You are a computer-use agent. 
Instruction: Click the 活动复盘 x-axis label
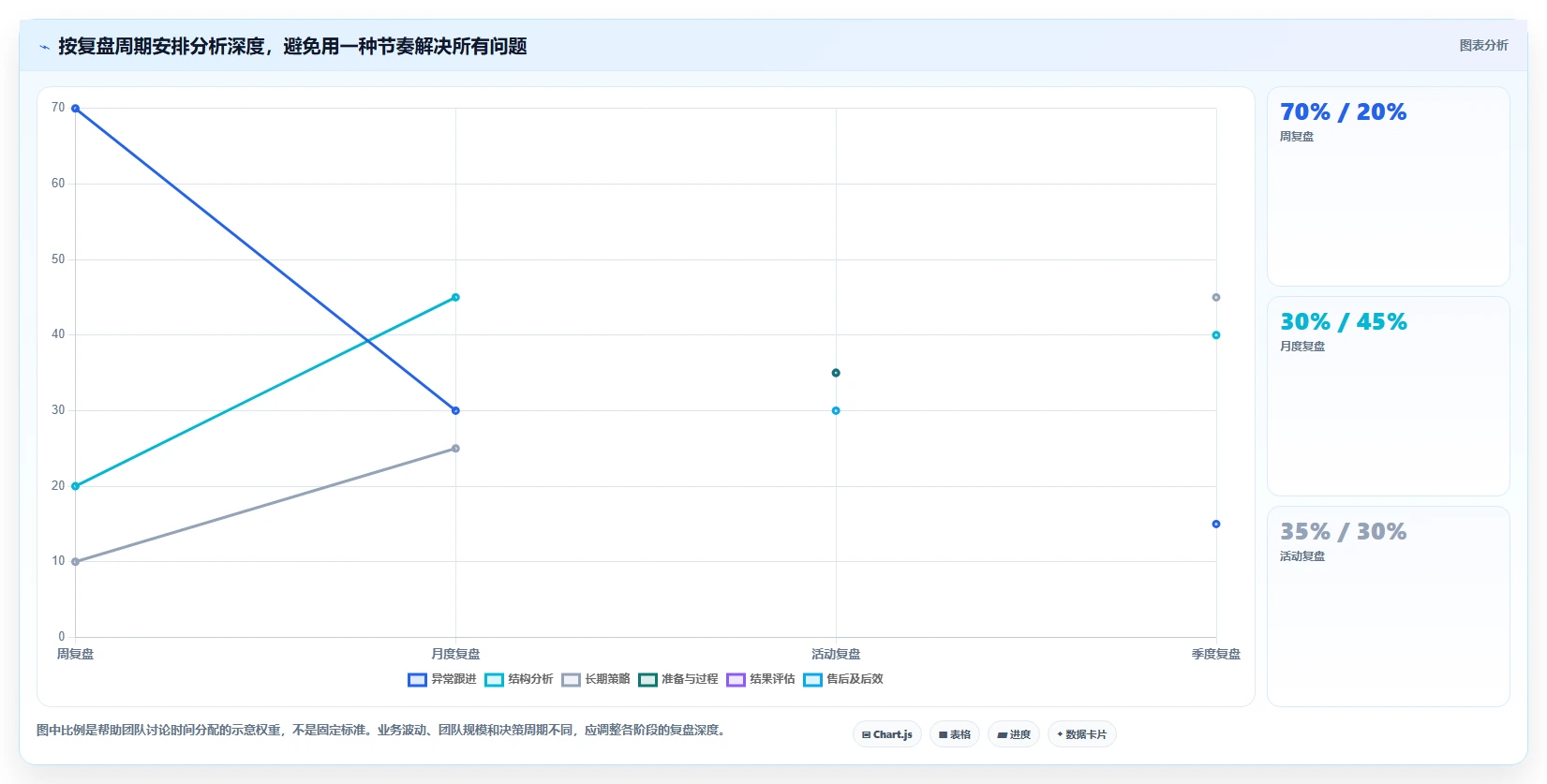[836, 654]
